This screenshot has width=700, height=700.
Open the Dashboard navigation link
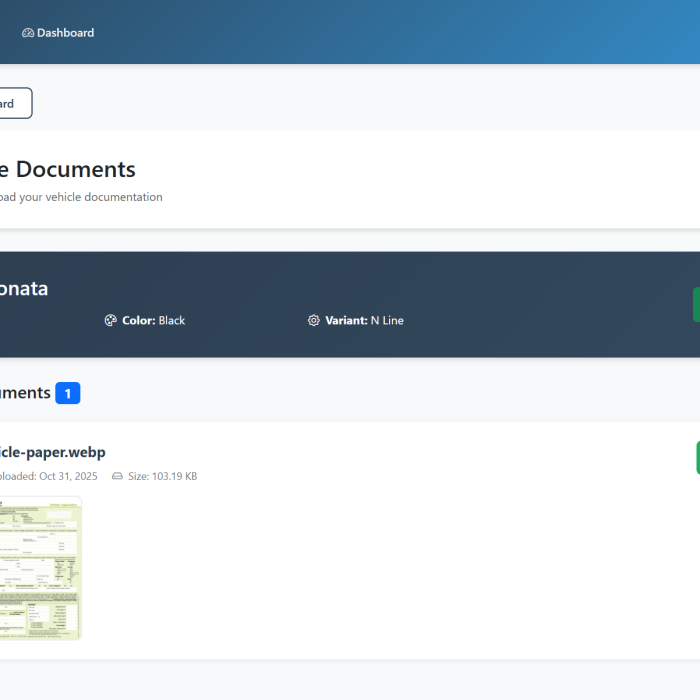point(58,33)
